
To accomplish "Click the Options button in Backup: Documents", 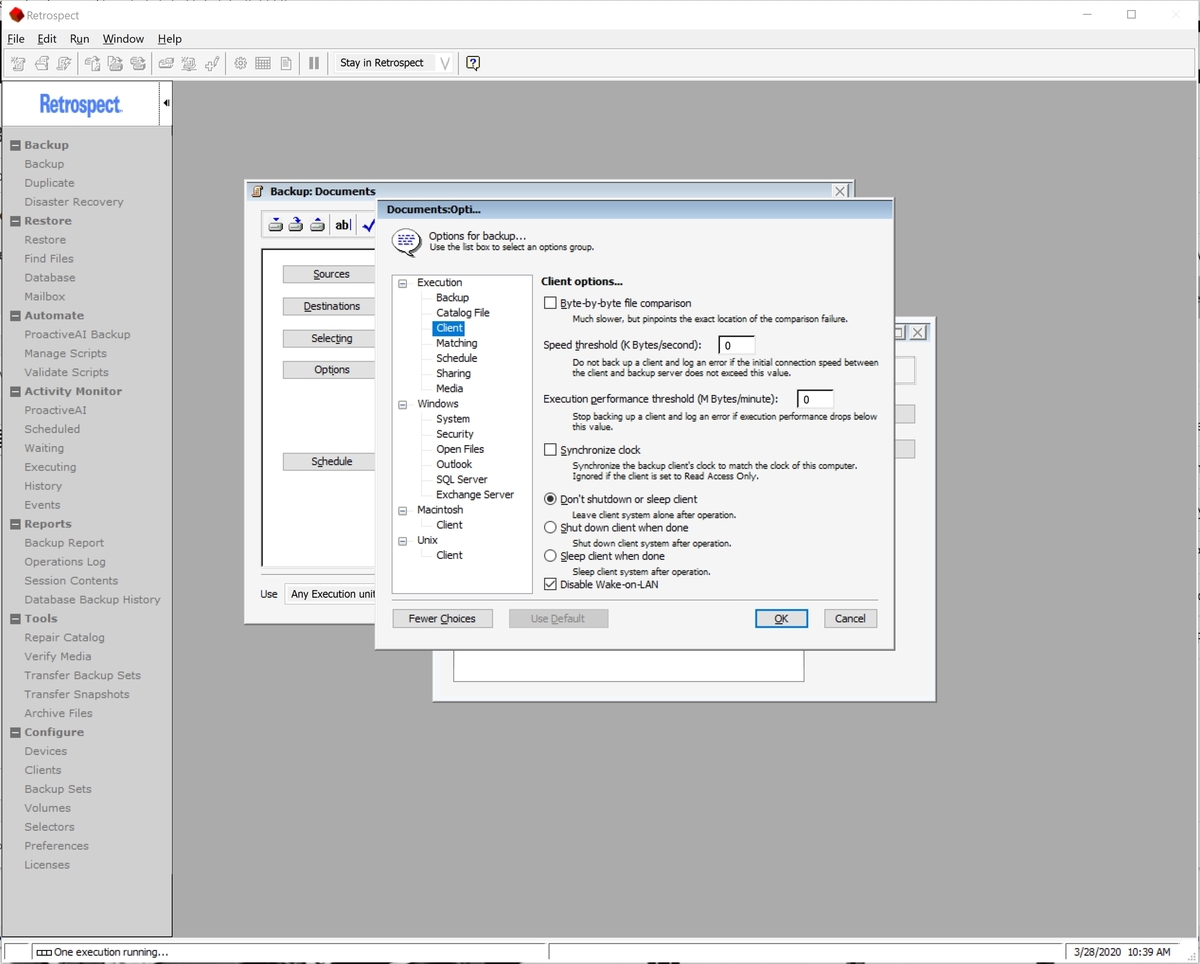I will pyautogui.click(x=331, y=370).
